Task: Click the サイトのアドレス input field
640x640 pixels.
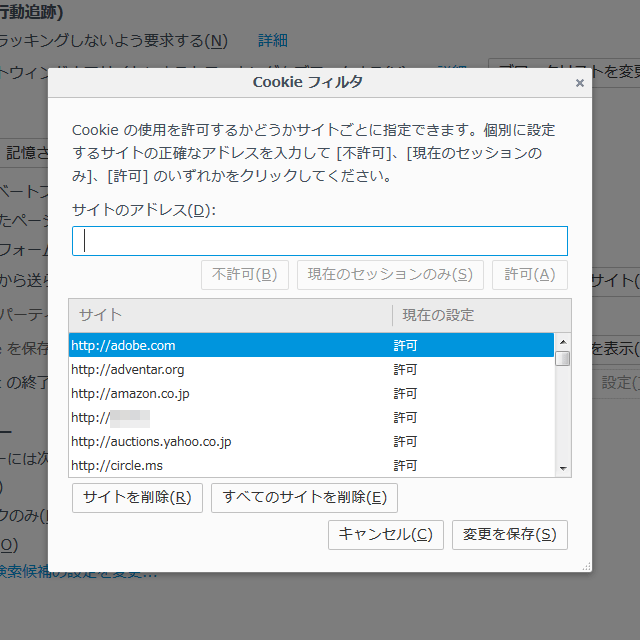Action: click(320, 241)
